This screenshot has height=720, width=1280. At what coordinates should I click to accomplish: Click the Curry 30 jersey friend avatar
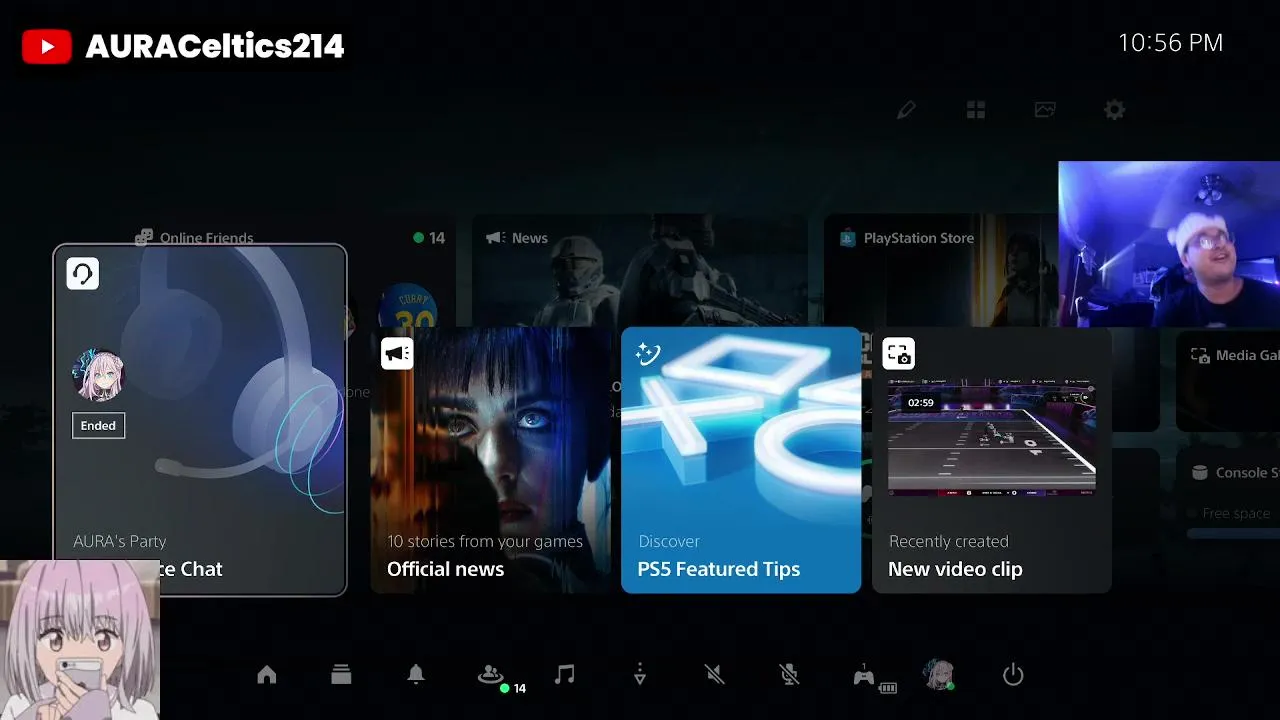(x=408, y=308)
